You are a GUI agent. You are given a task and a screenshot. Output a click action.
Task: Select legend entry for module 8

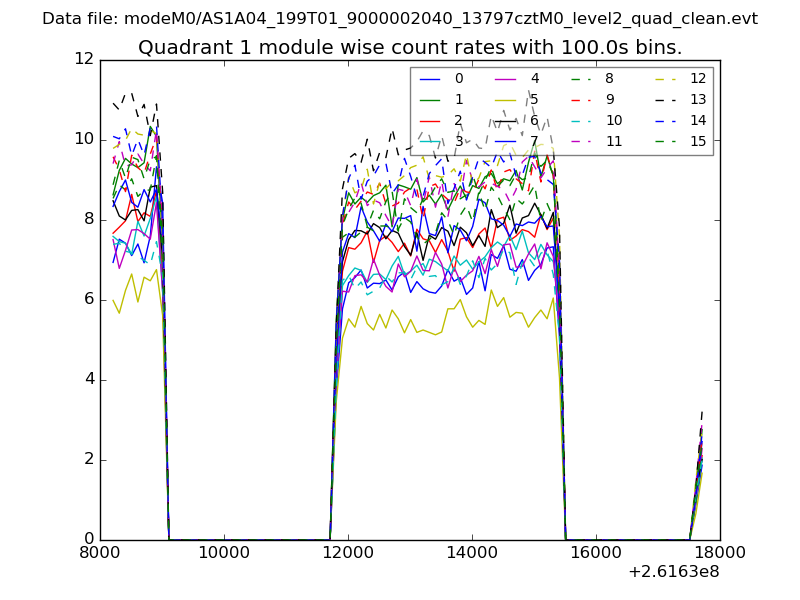(609, 79)
